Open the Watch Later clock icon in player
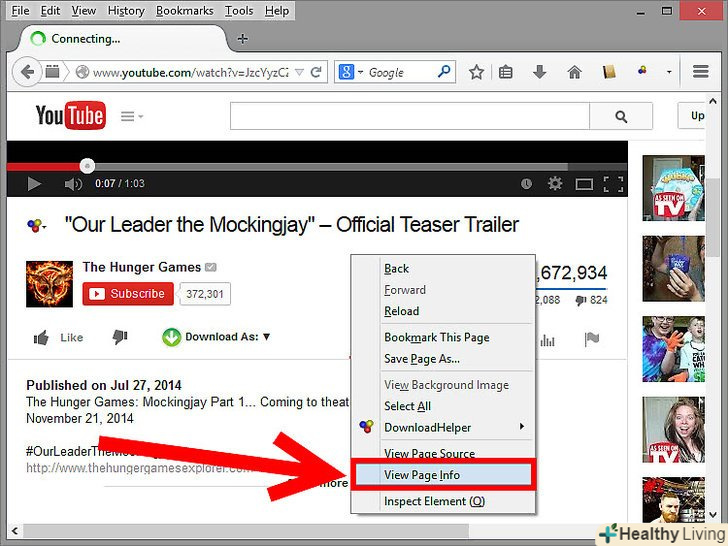The width and height of the screenshot is (728, 546). click(526, 184)
